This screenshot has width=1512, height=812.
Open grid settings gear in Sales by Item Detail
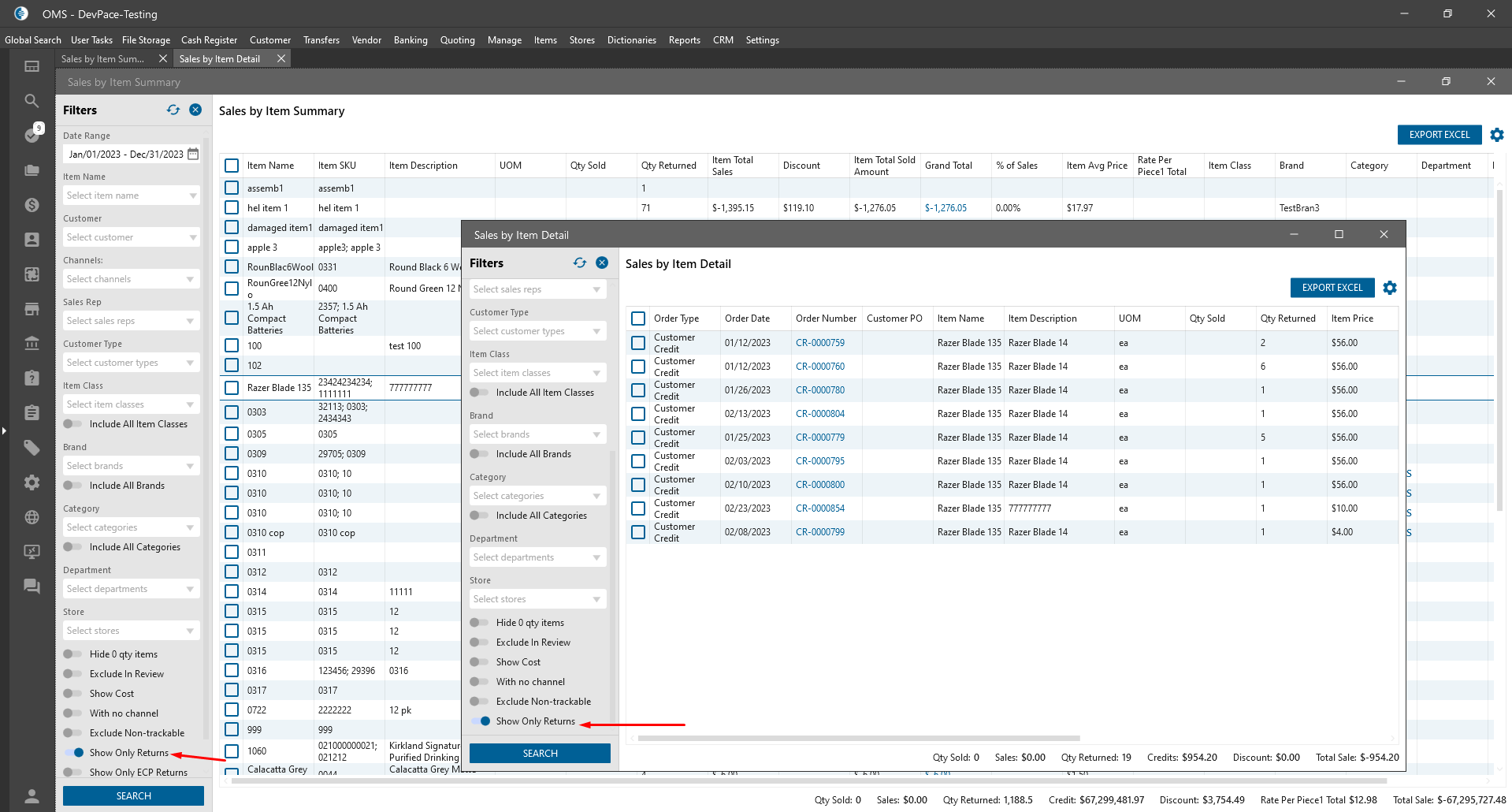[1390, 288]
